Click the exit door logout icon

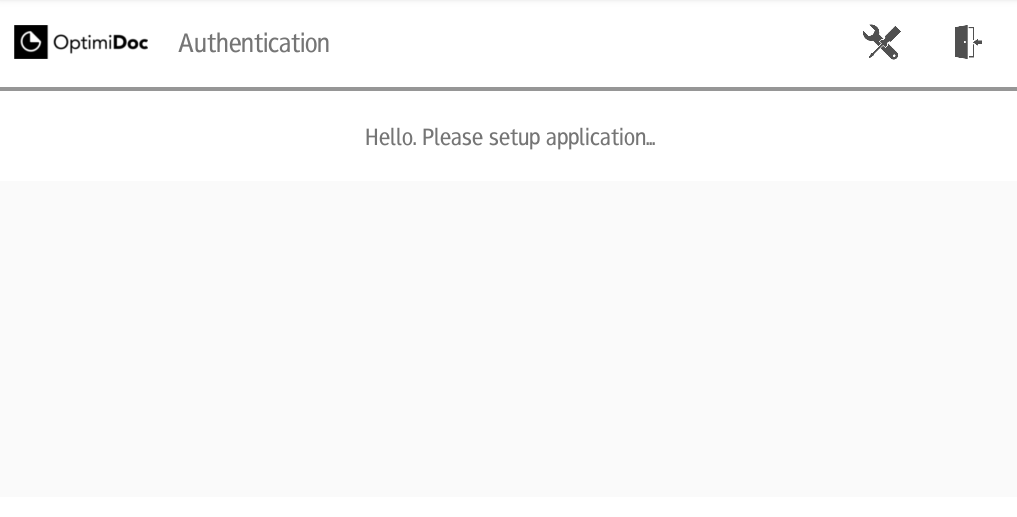pos(968,42)
